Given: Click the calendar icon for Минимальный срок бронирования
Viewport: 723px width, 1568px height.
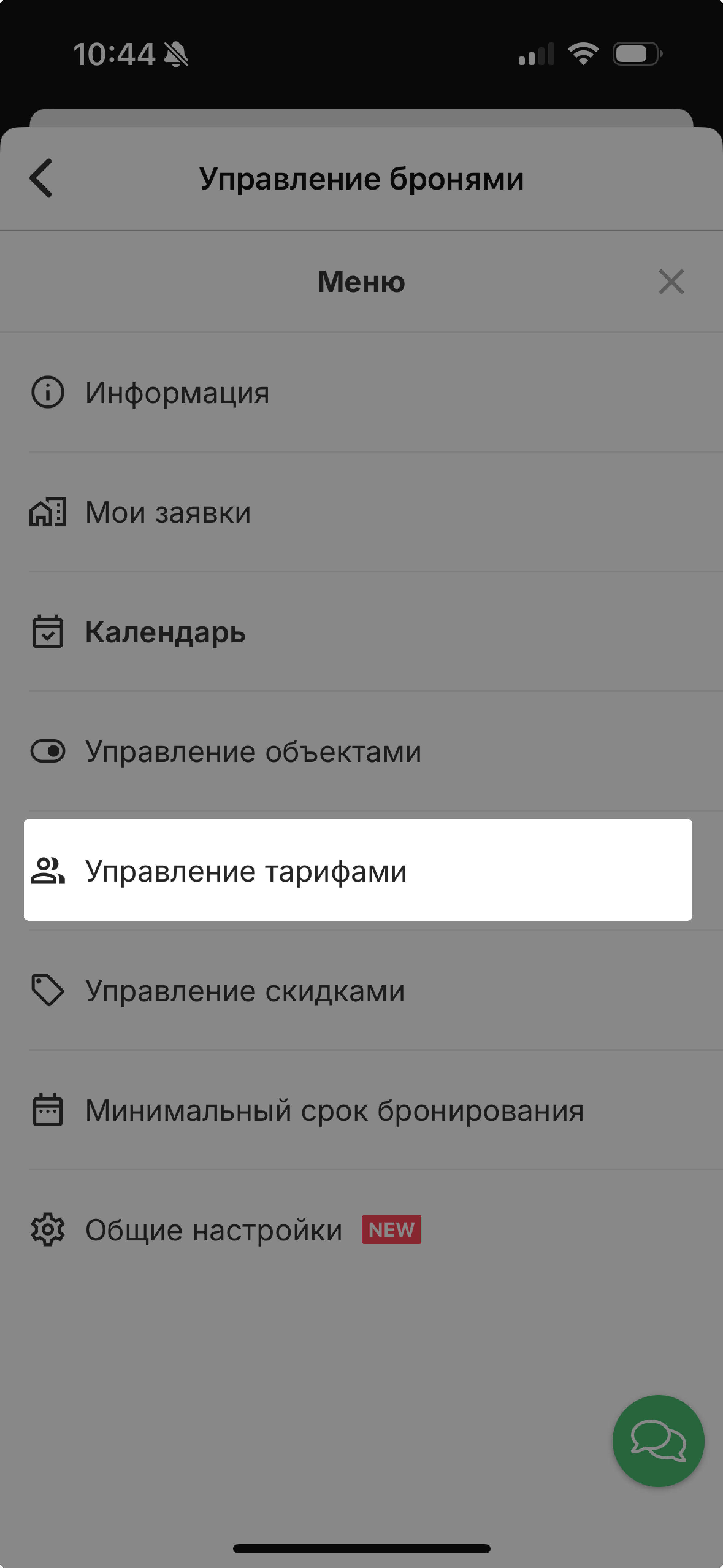Looking at the screenshot, I should click(48, 1110).
